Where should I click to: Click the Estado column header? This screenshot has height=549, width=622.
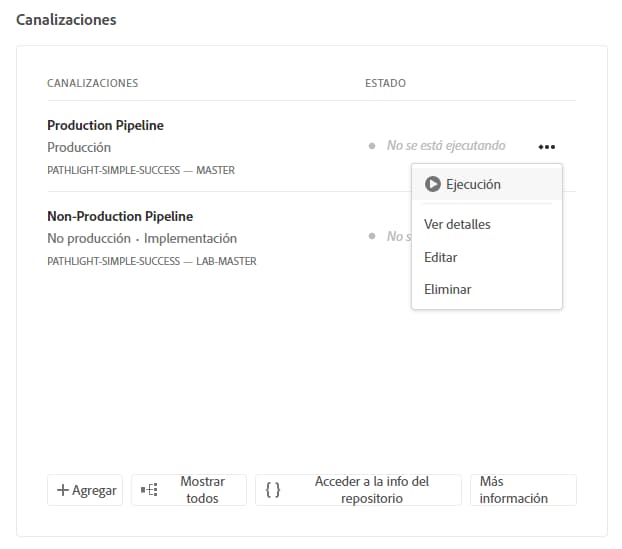[385, 83]
